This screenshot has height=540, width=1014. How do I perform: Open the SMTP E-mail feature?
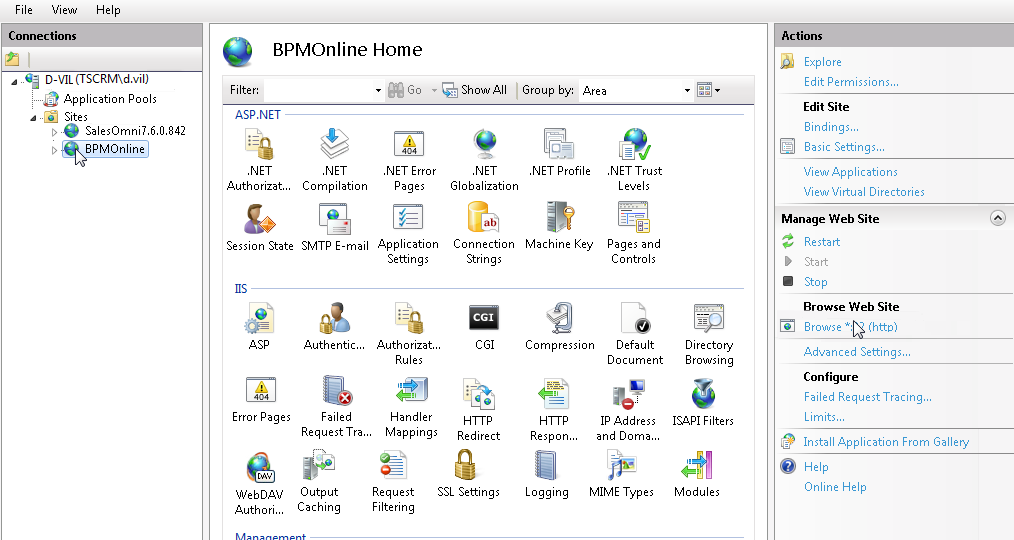pyautogui.click(x=334, y=227)
